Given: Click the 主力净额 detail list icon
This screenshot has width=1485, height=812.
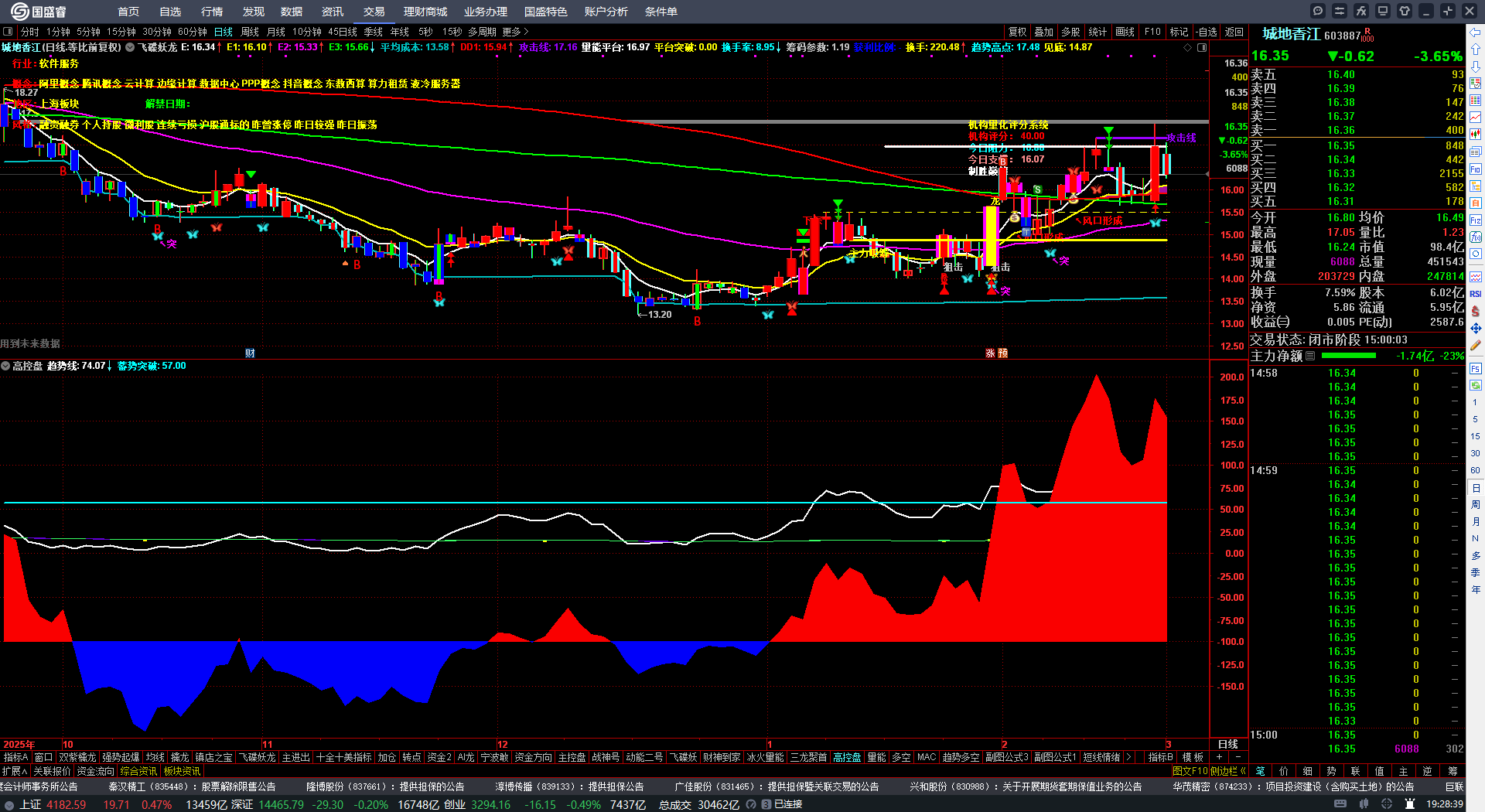Looking at the screenshot, I should (x=1310, y=356).
